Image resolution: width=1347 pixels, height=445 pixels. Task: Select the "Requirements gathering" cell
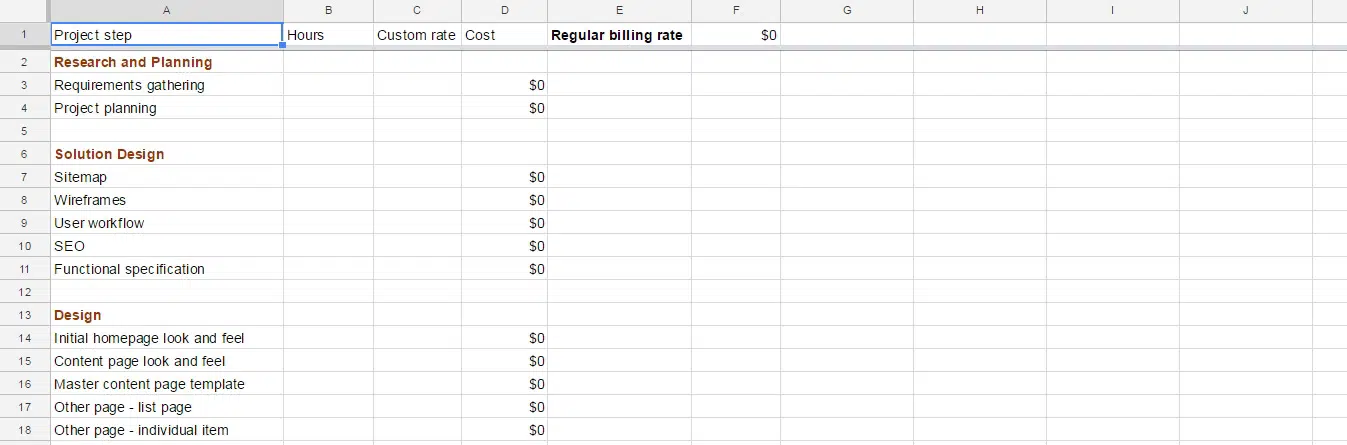tap(129, 85)
